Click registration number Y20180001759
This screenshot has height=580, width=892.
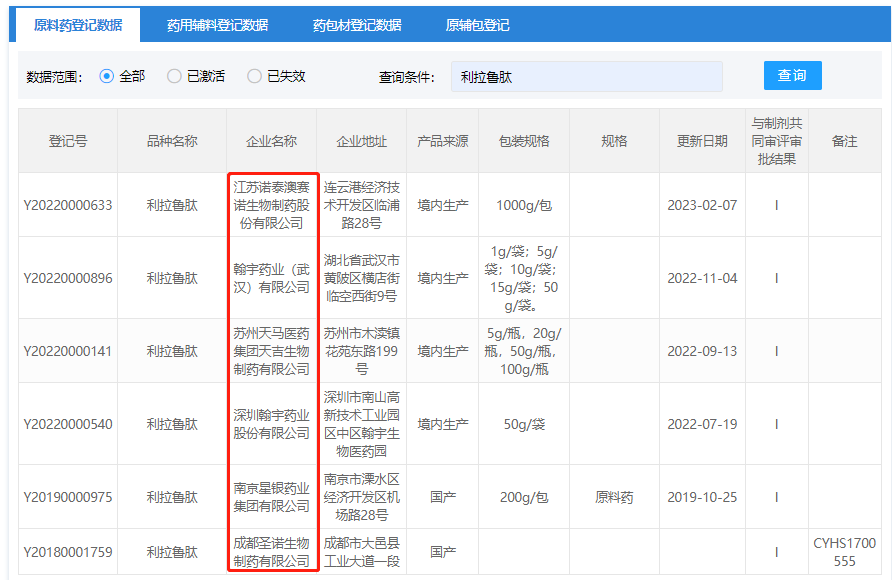pos(68,552)
